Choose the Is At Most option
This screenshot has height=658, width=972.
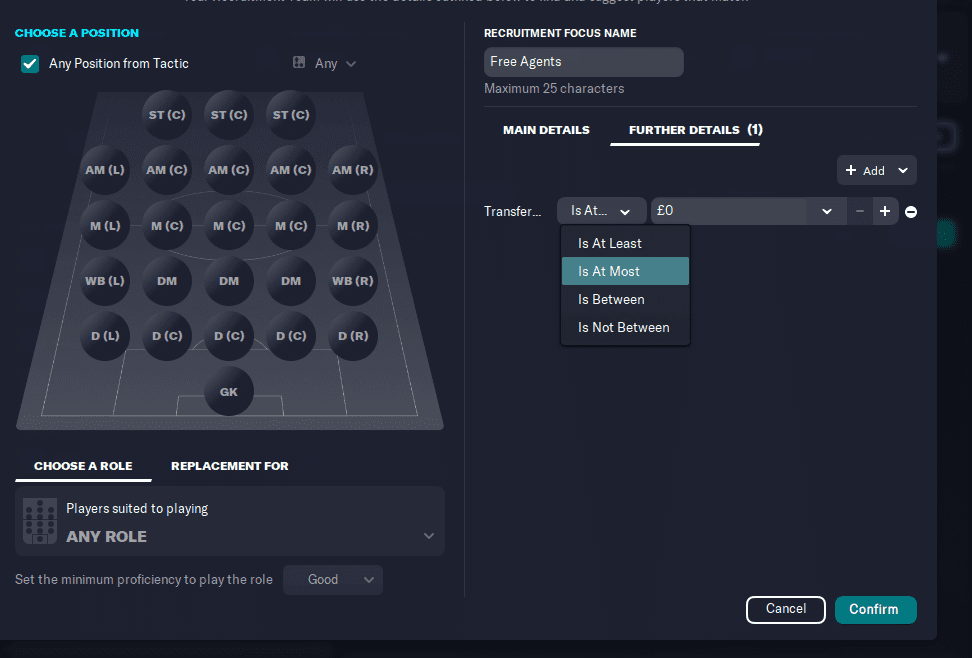pyautogui.click(x=625, y=271)
